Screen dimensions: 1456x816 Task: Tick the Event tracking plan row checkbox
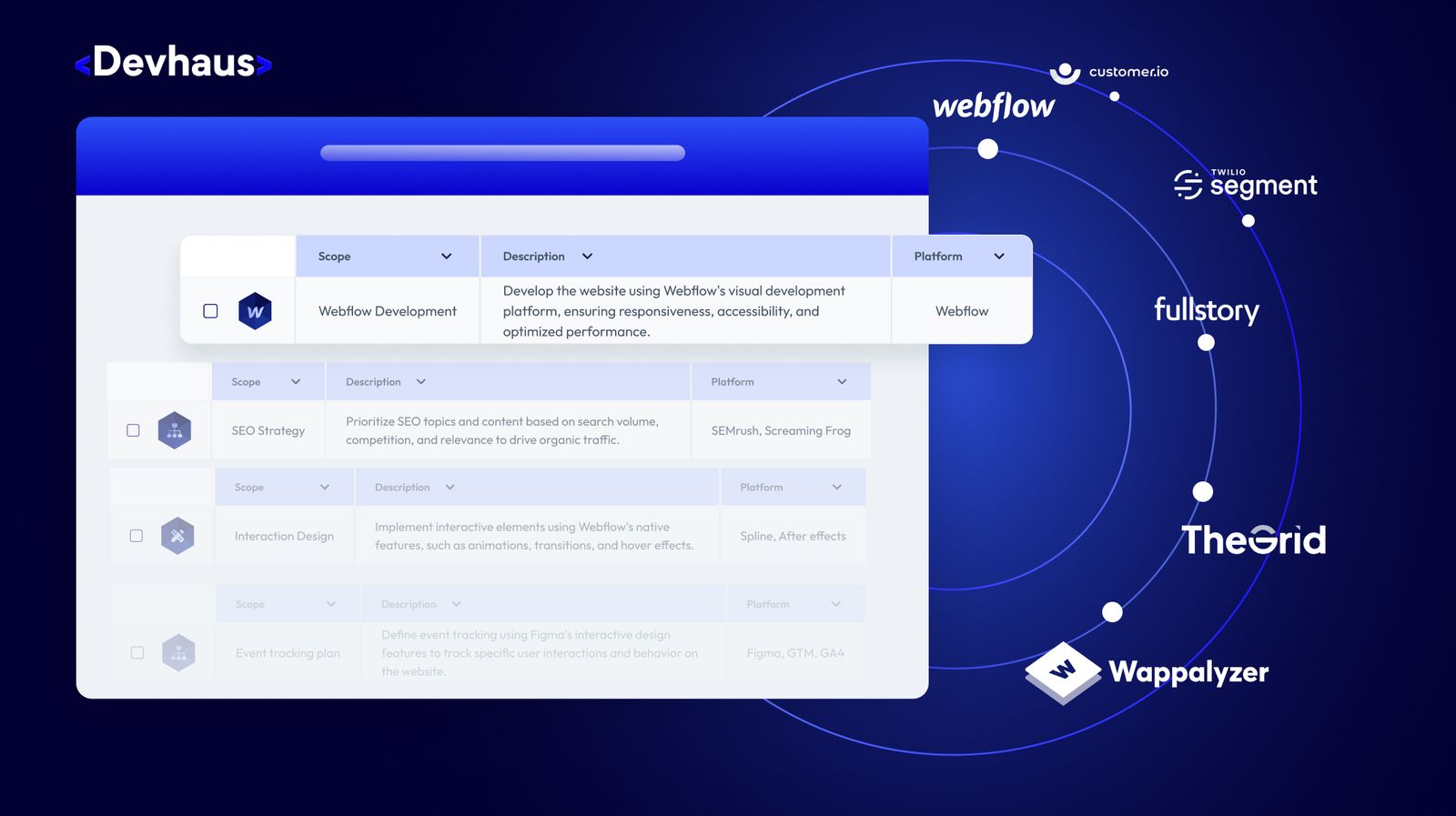click(137, 652)
